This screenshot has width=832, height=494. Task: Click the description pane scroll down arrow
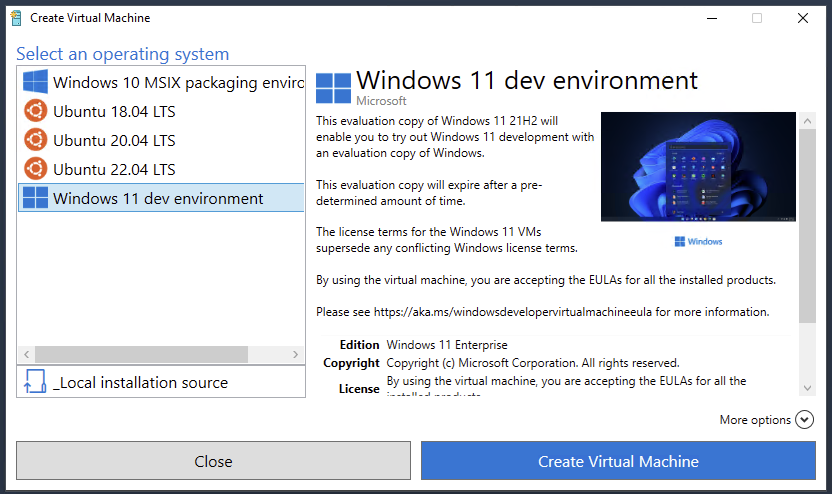tap(807, 387)
